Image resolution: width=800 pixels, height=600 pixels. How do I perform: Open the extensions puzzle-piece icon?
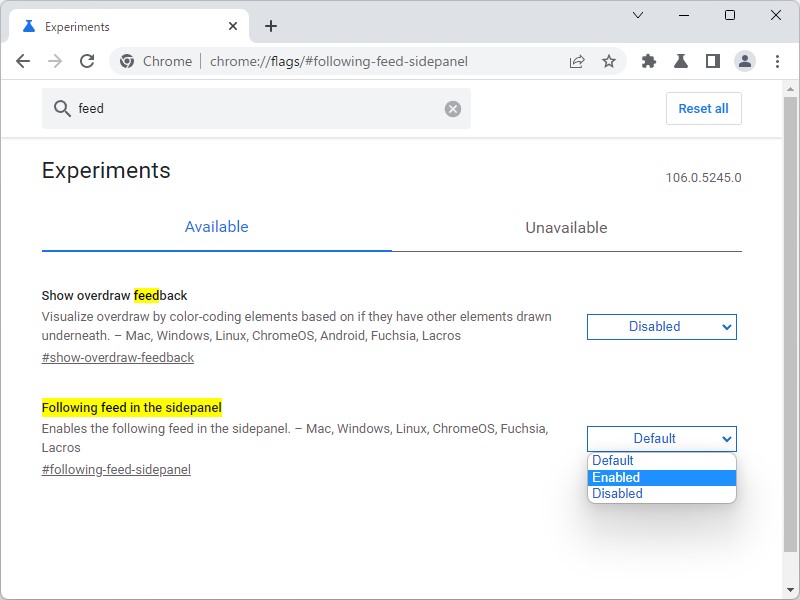[648, 61]
